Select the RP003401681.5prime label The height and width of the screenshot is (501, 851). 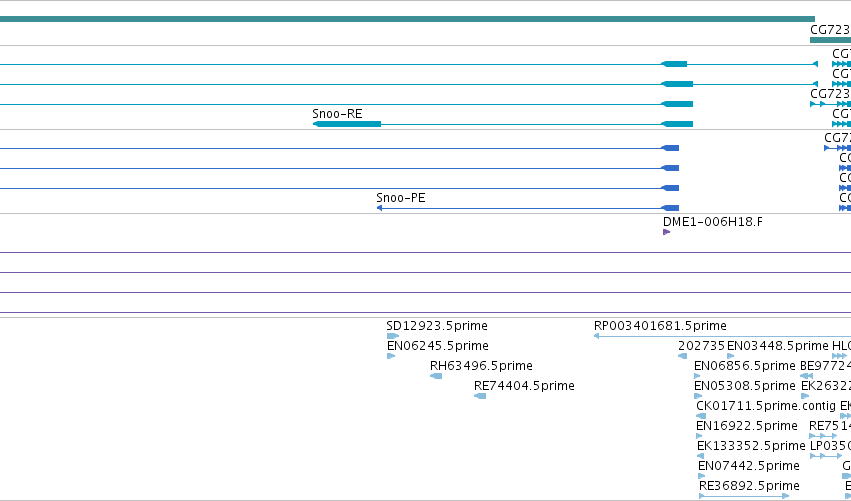point(660,326)
